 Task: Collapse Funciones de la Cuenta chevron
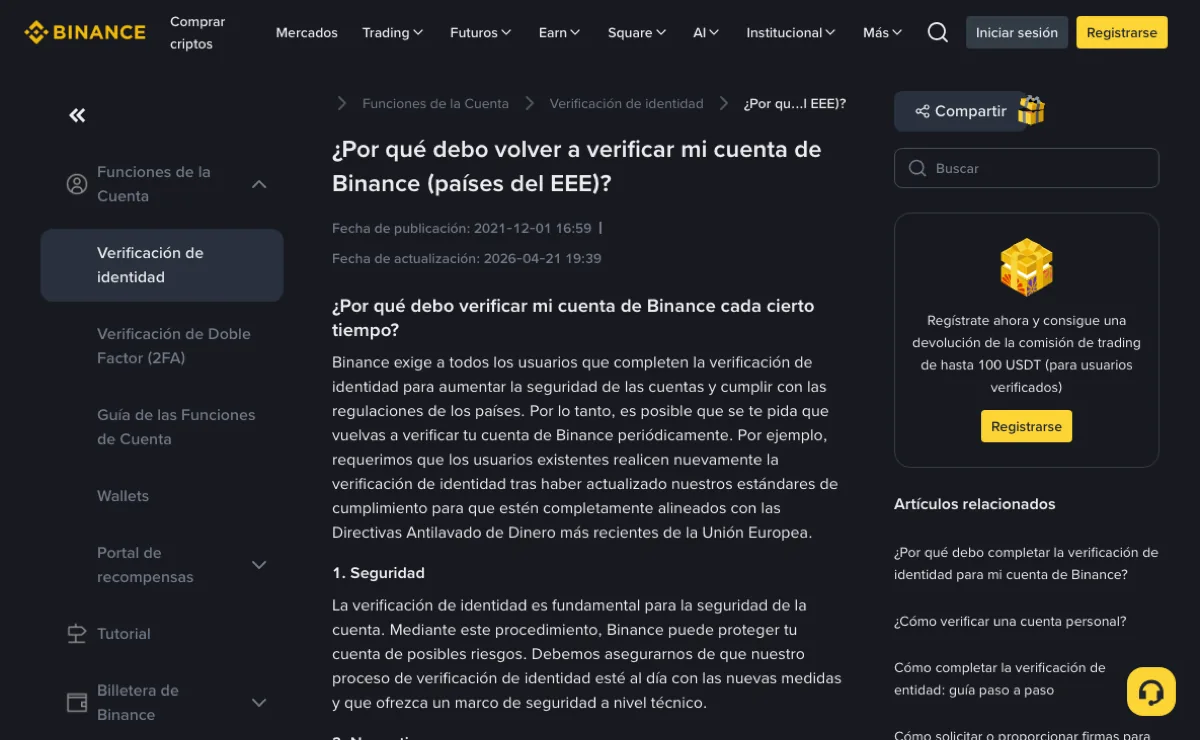(x=259, y=184)
